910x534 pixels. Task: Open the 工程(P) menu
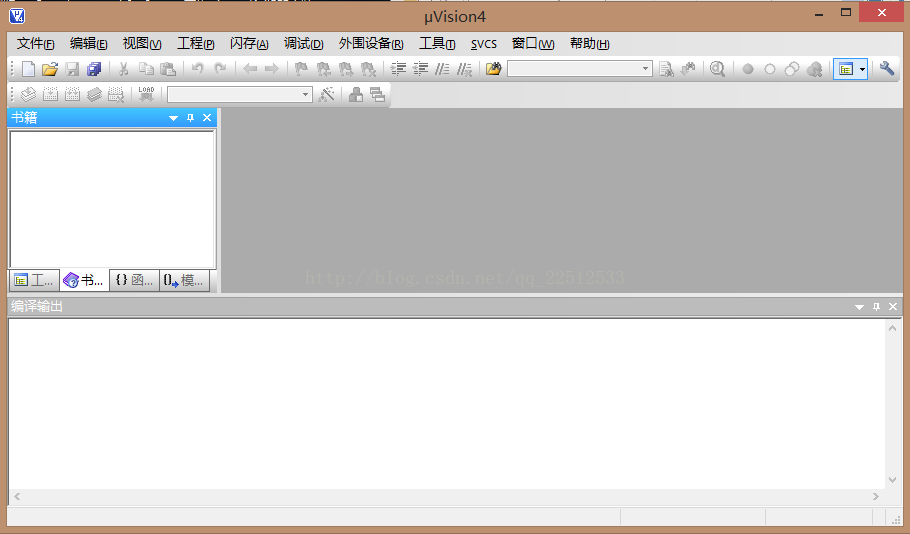tap(196, 44)
